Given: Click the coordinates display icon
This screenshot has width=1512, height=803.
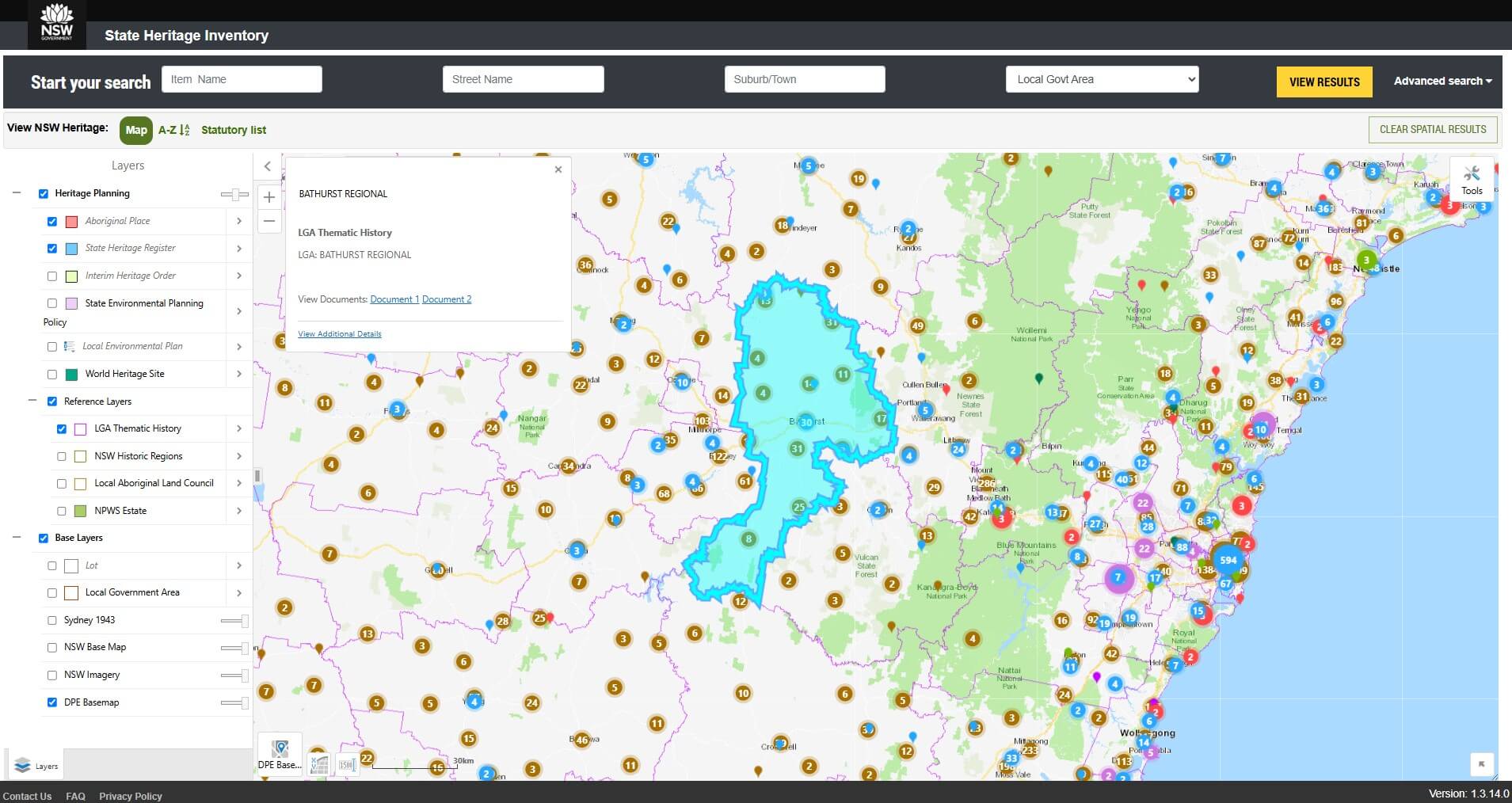Looking at the screenshot, I should coord(319,764).
